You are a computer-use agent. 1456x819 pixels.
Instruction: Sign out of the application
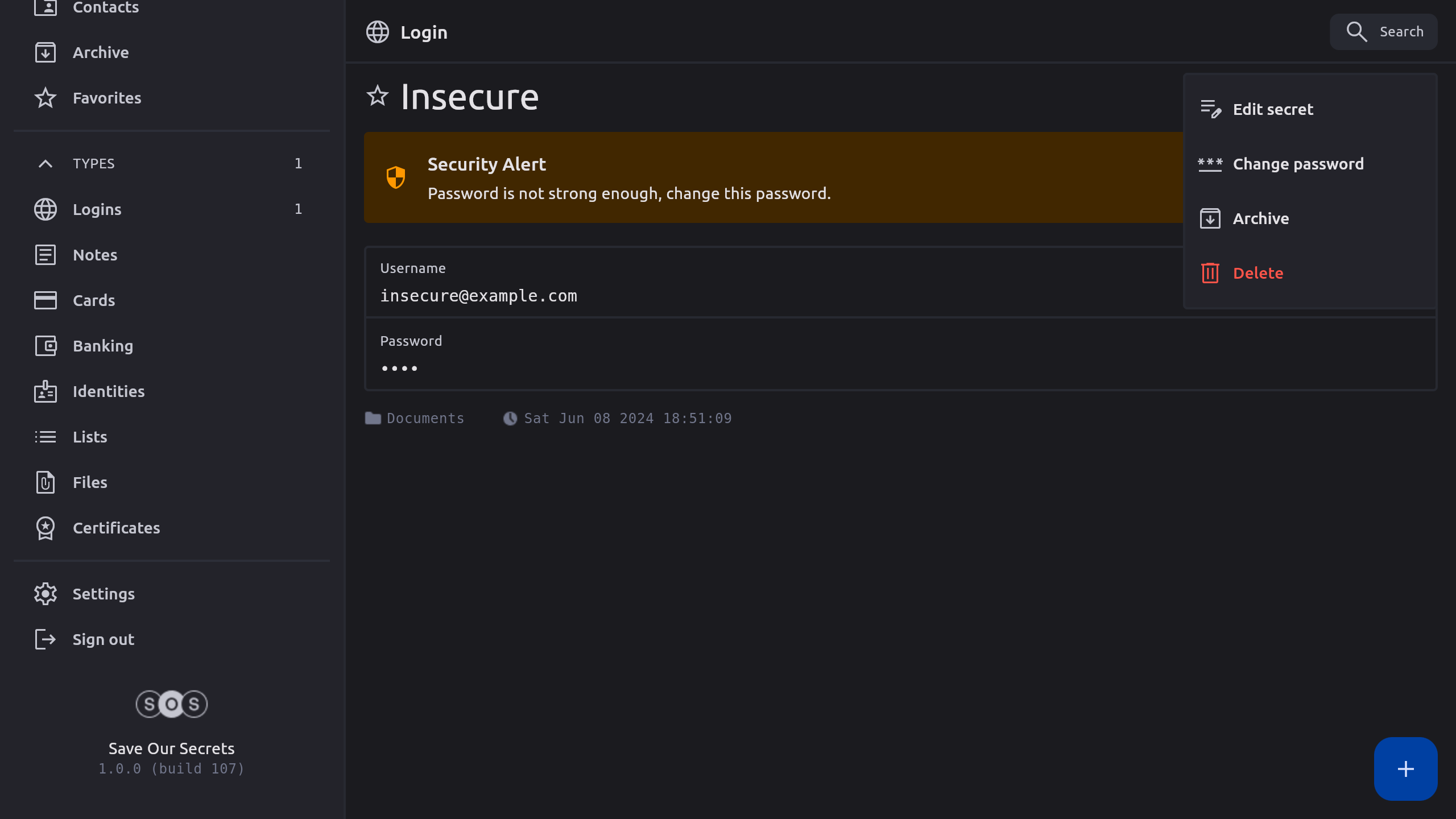tap(104, 639)
